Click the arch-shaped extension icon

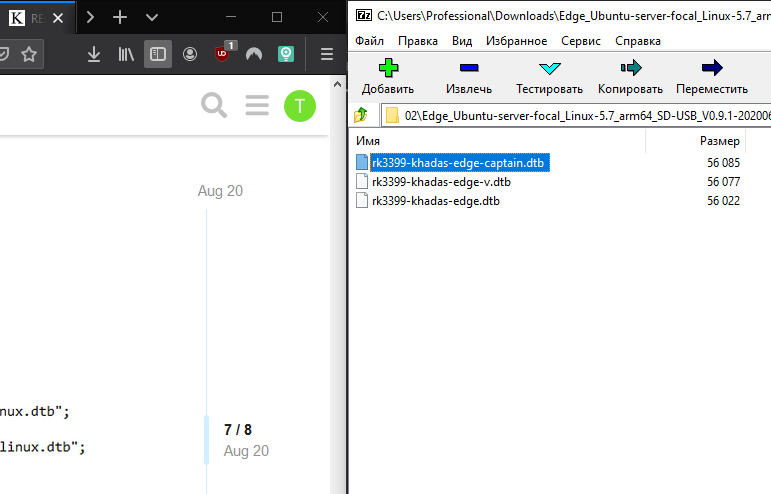click(254, 54)
